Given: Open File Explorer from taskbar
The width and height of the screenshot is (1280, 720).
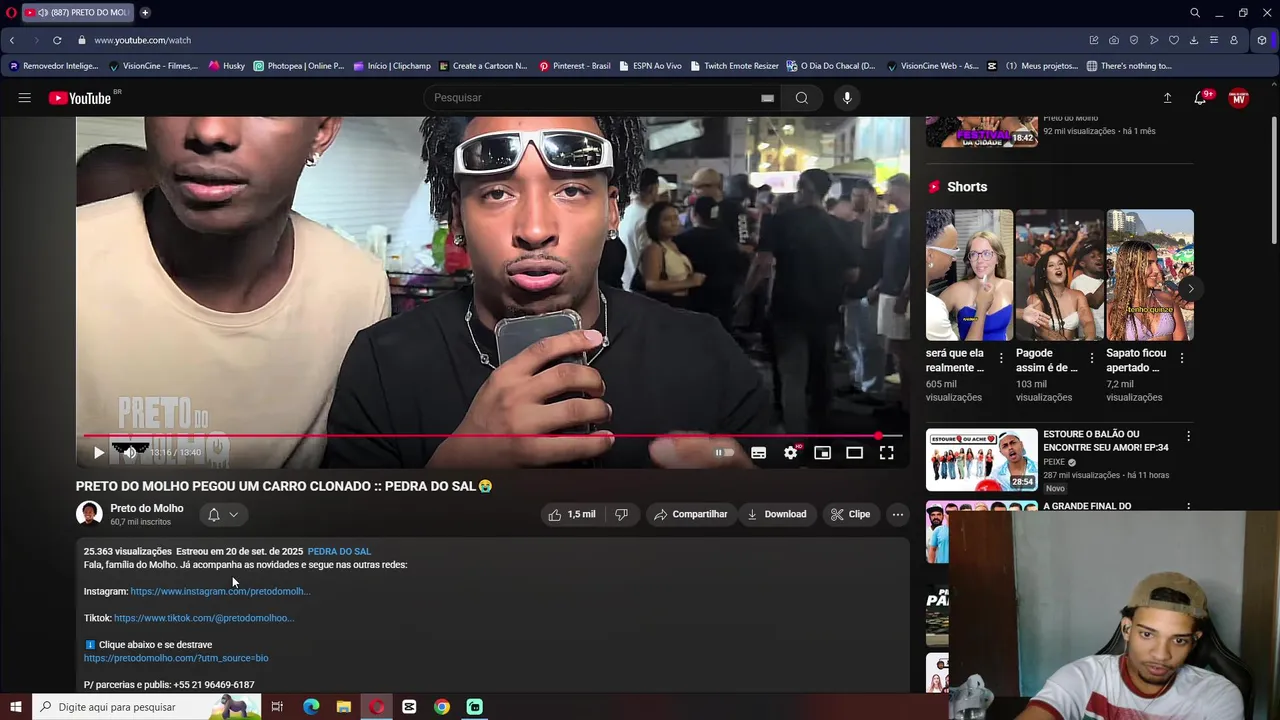Looking at the screenshot, I should (344, 707).
